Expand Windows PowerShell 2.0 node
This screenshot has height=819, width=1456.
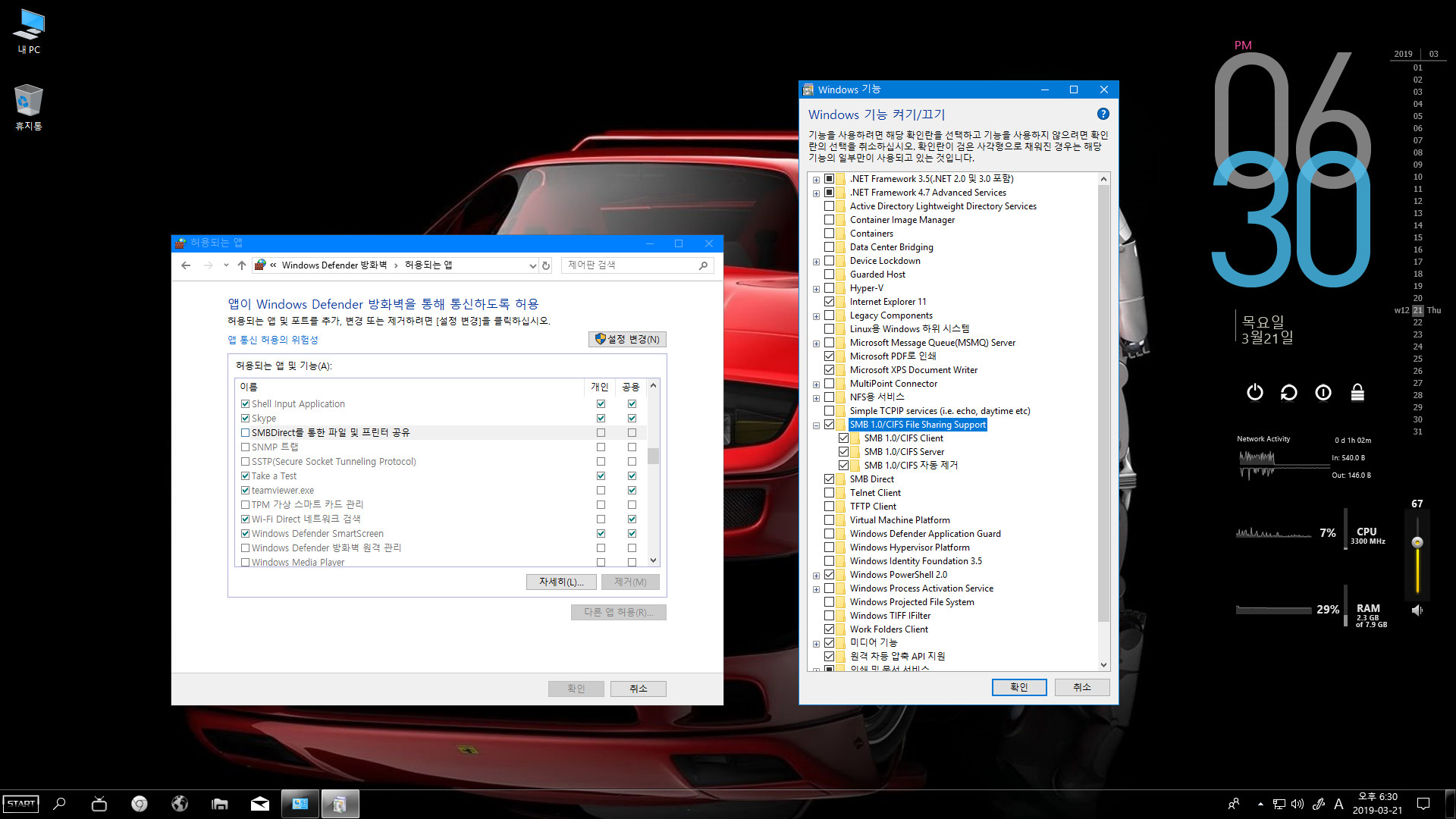816,576
